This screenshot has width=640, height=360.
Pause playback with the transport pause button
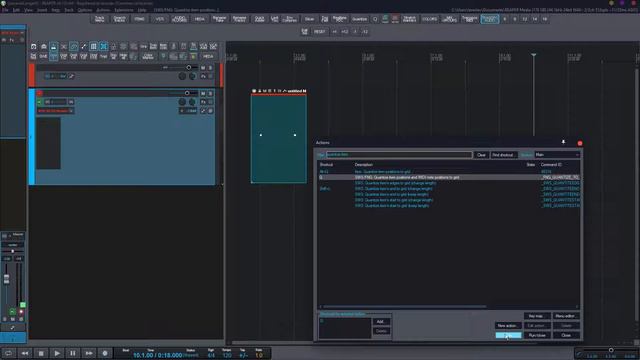73,353
